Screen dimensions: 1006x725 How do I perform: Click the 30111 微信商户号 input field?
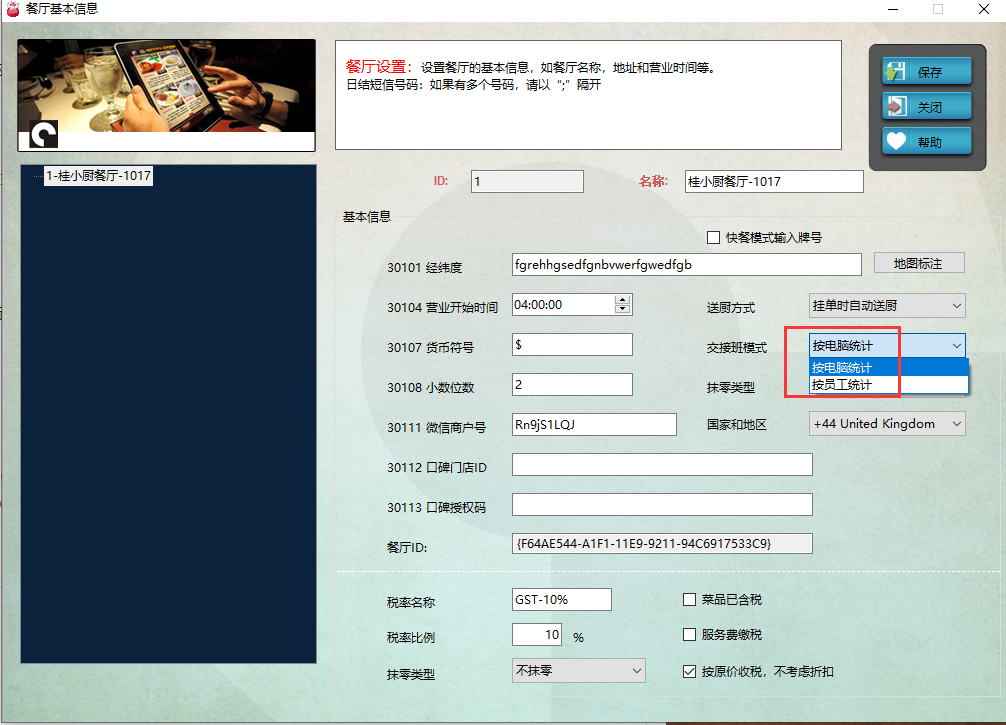tap(594, 424)
